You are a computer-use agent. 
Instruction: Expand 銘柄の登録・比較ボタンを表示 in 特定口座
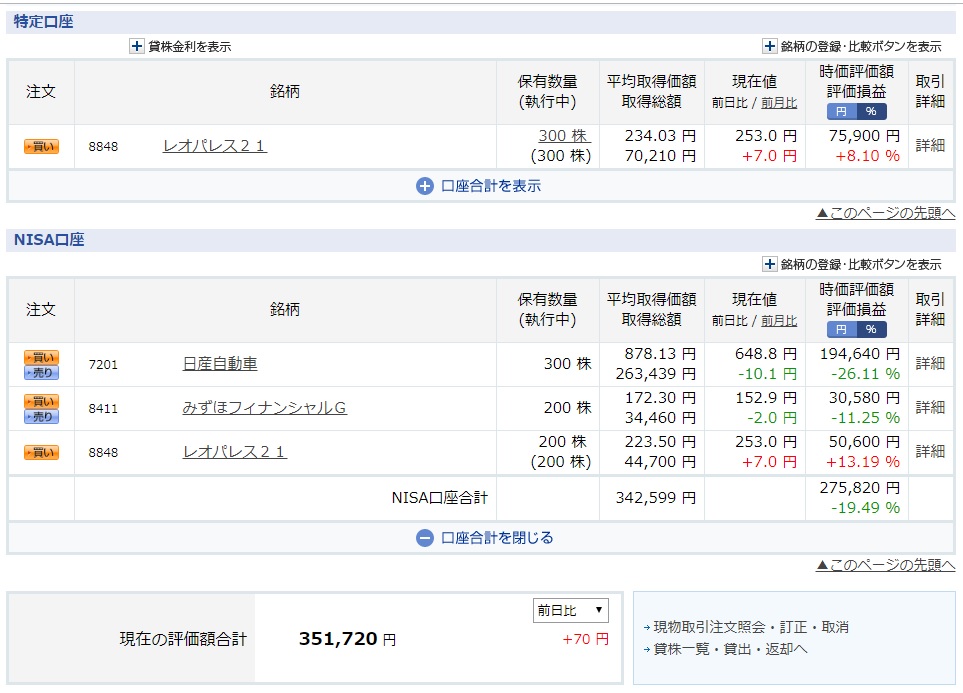coord(769,46)
